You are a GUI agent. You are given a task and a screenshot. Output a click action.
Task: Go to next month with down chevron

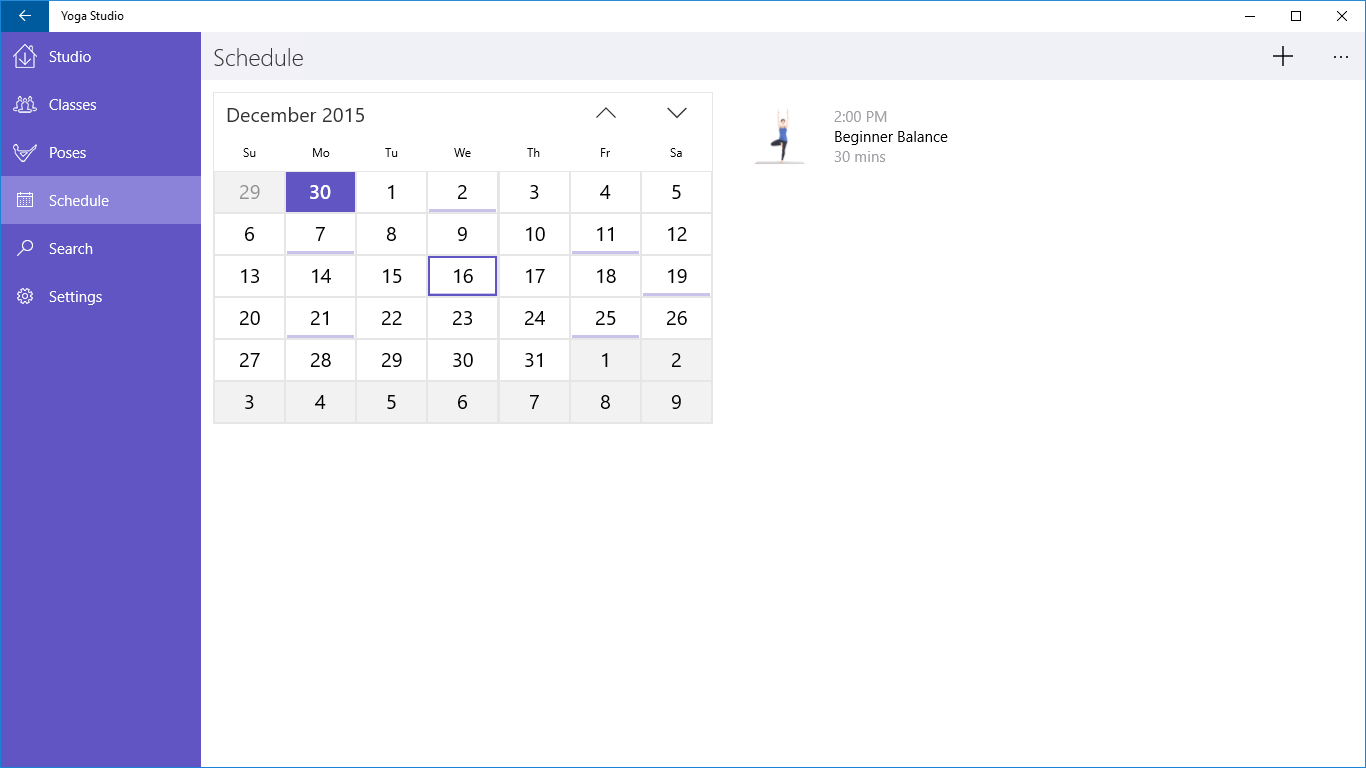pyautogui.click(x=677, y=113)
